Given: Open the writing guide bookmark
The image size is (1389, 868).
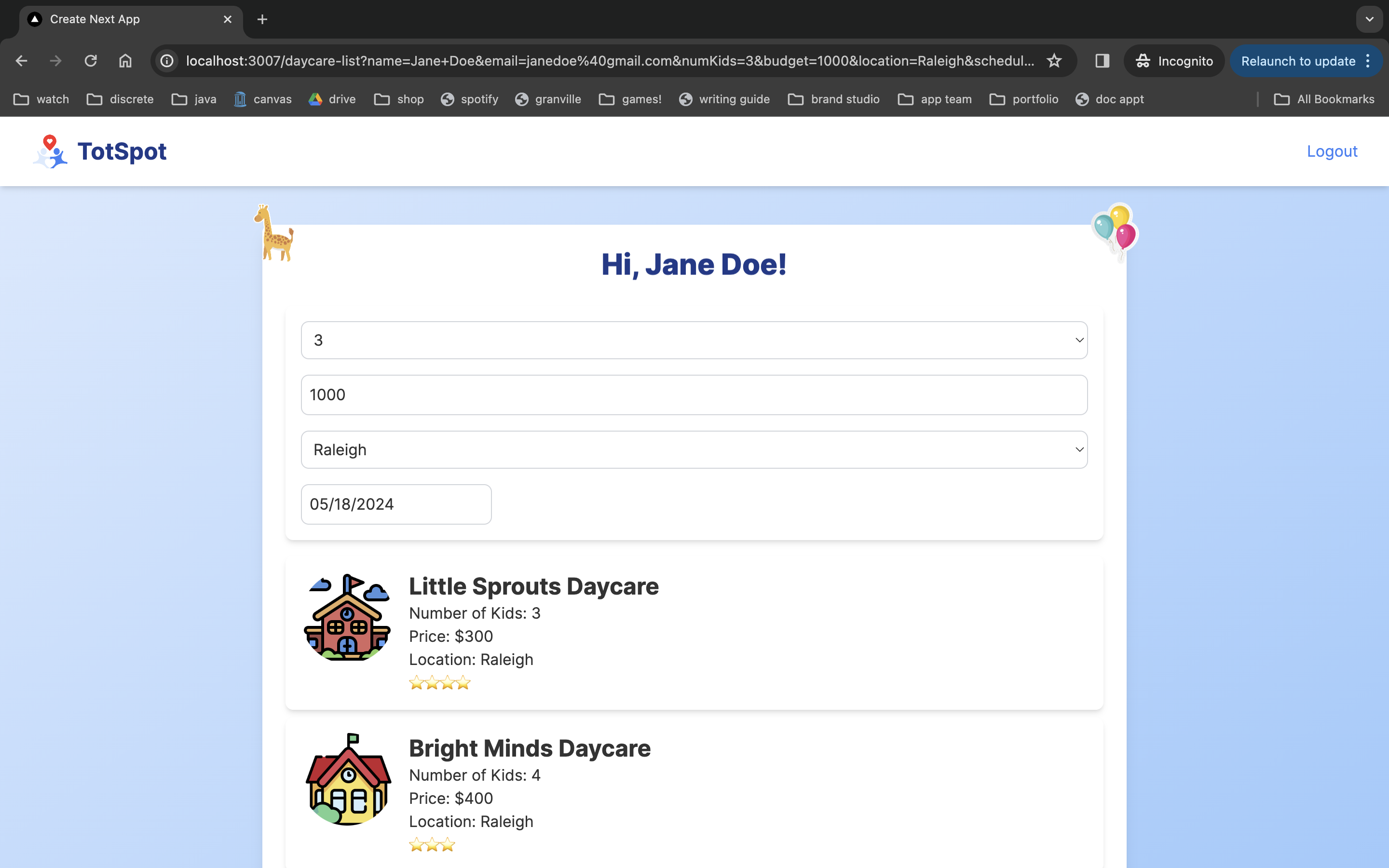Looking at the screenshot, I should pyautogui.click(x=724, y=99).
